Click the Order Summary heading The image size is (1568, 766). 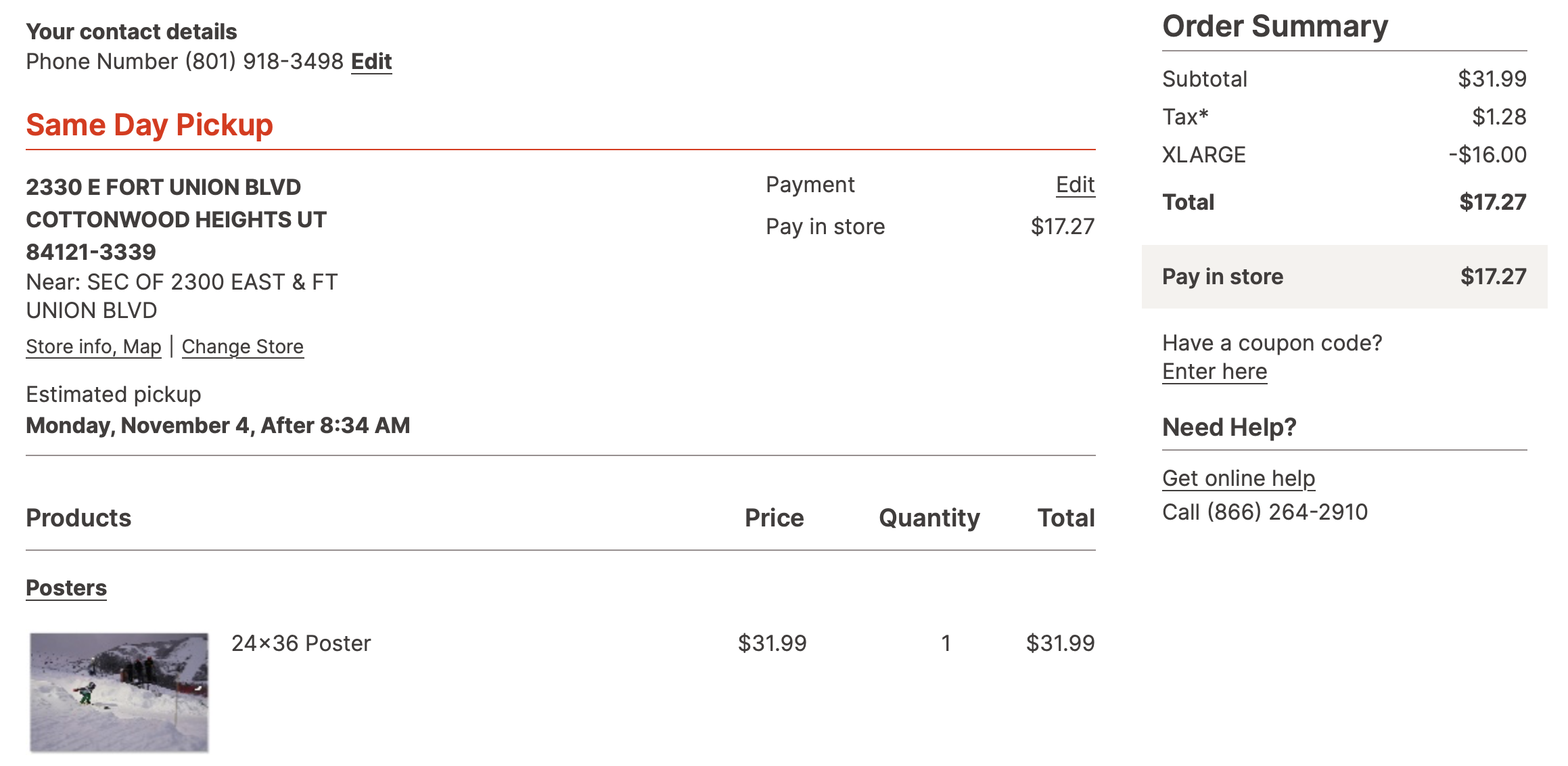click(x=1274, y=27)
